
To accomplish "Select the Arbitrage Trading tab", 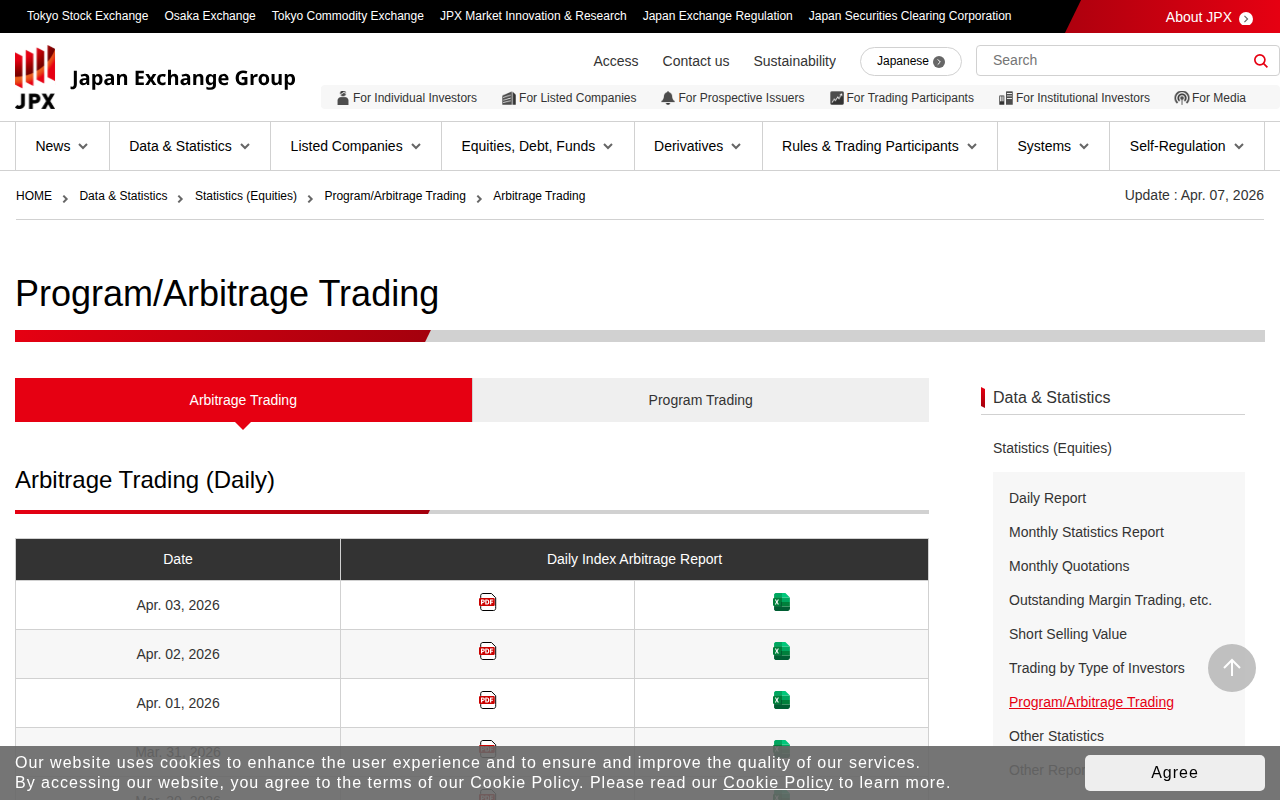I will click(x=243, y=400).
